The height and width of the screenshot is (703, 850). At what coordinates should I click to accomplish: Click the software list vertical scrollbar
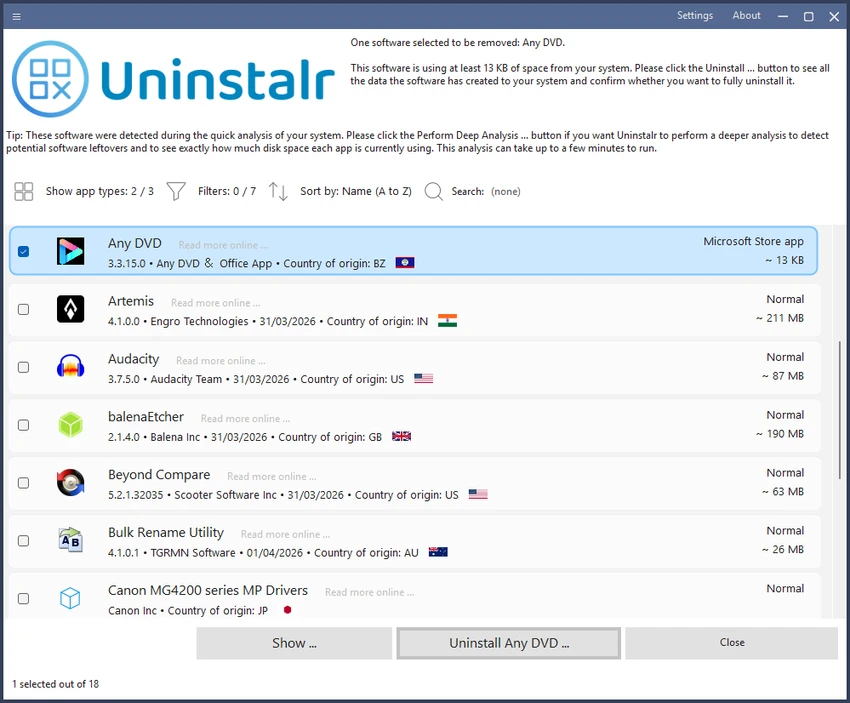coord(840,410)
